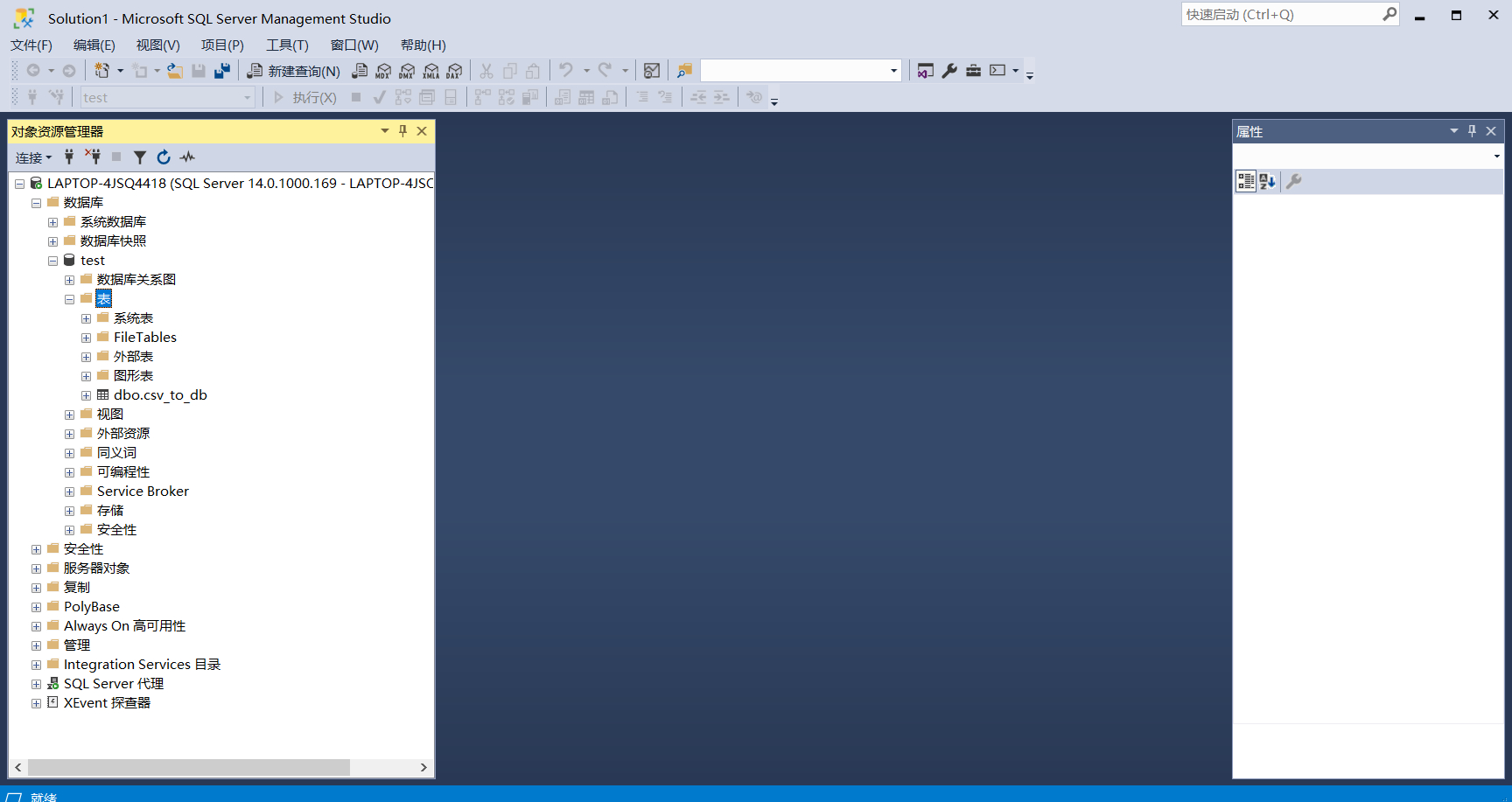Image resolution: width=1512 pixels, height=802 pixels.
Task: Click the MDX query icon in toolbar
Action: (383, 71)
